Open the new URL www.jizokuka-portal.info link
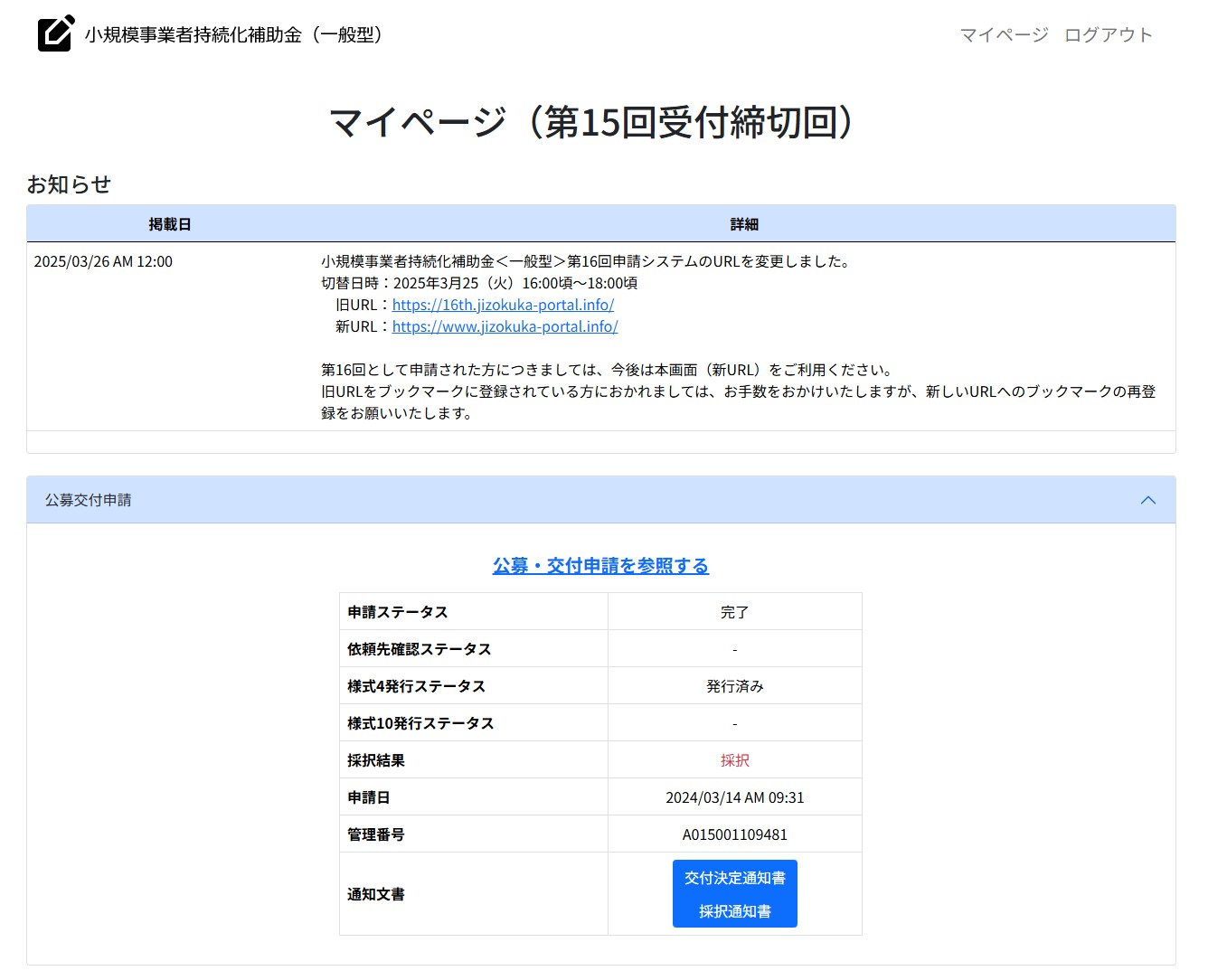The image size is (1227, 980). (x=505, y=326)
